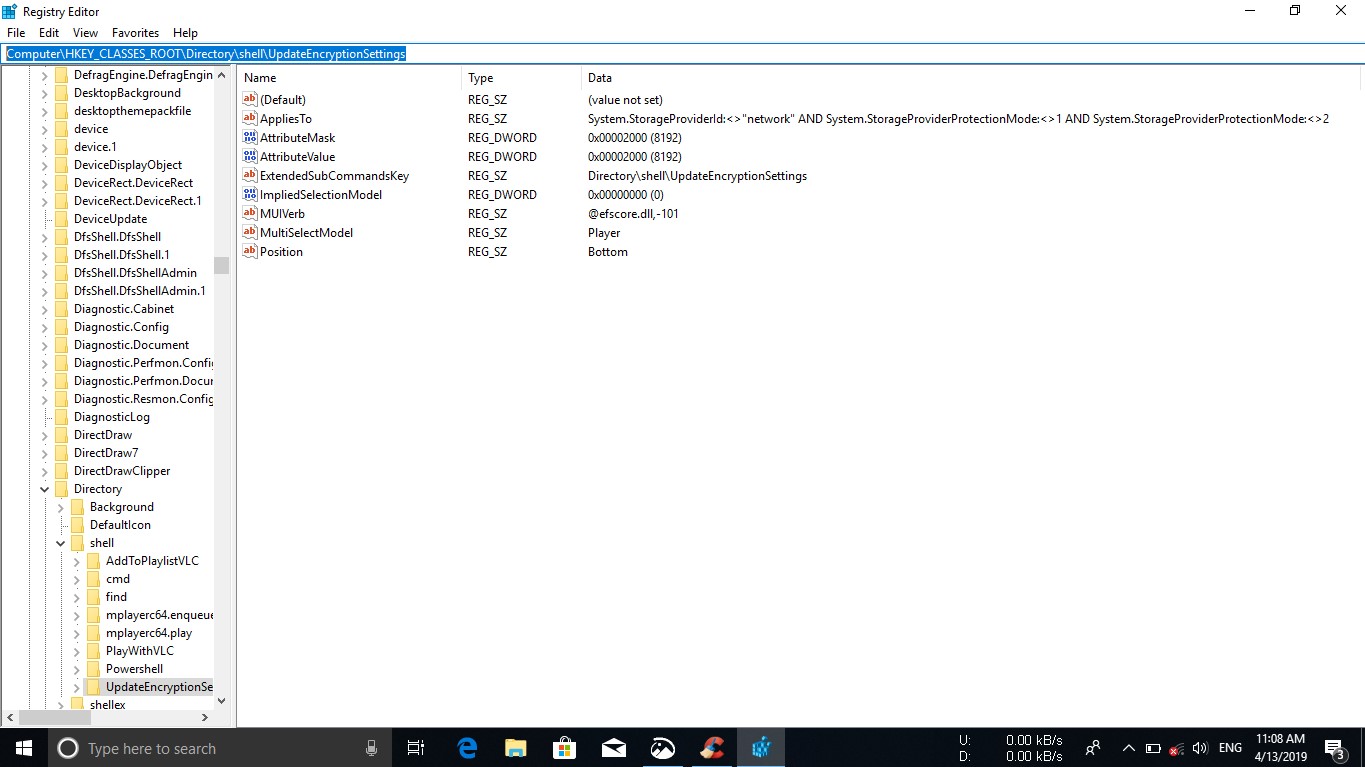This screenshot has height=767, width=1365.
Task: Click the registry path address bar
Action: (682, 54)
